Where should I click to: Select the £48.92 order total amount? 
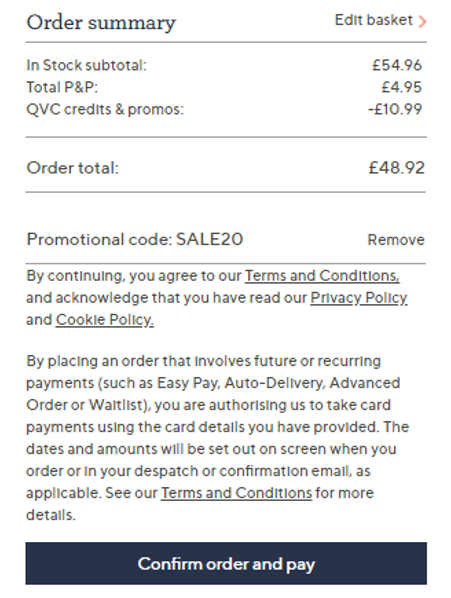(396, 168)
